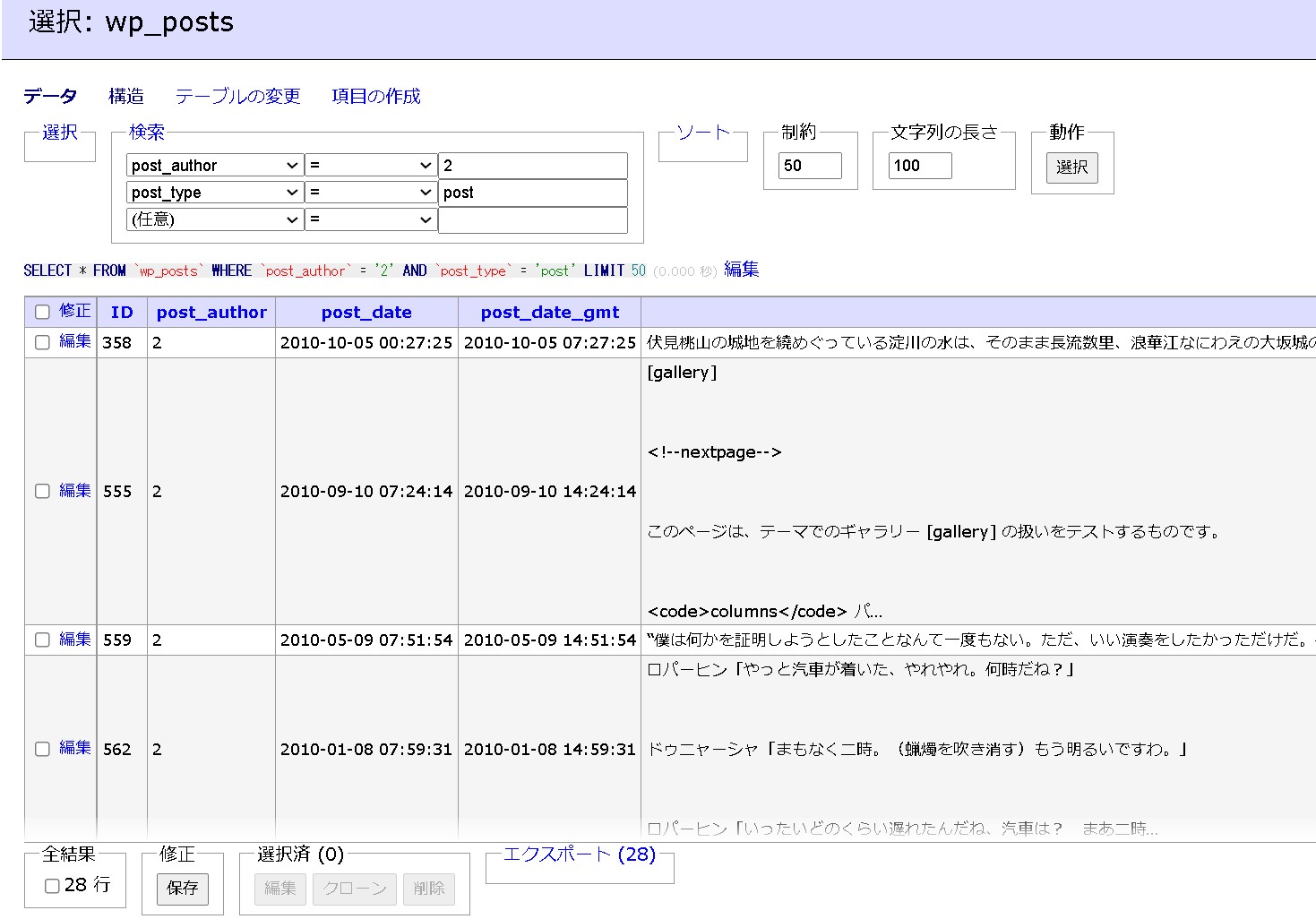Viewport: 1316px width, 919px height.
Task: Check the row checkbox for post ID 555
Action: point(41,491)
